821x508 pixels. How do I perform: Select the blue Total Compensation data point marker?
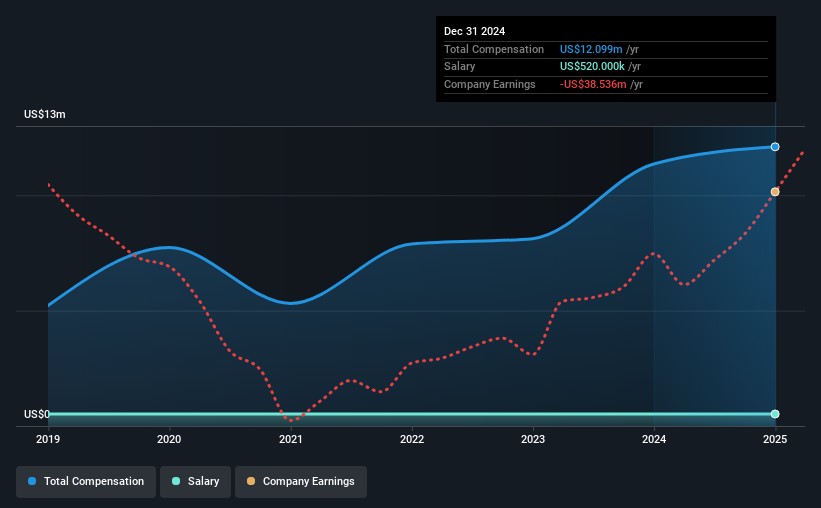click(x=775, y=147)
